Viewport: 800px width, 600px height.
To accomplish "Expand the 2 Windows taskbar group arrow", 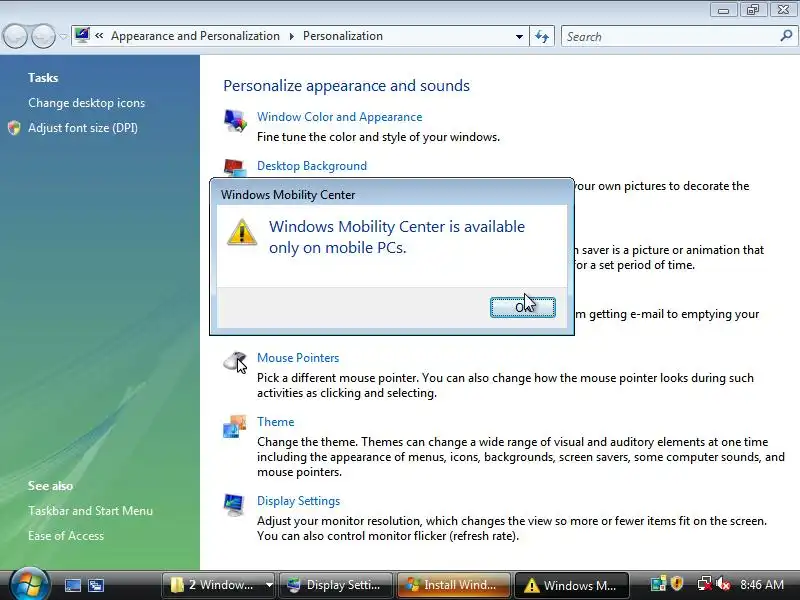I will tap(269, 585).
